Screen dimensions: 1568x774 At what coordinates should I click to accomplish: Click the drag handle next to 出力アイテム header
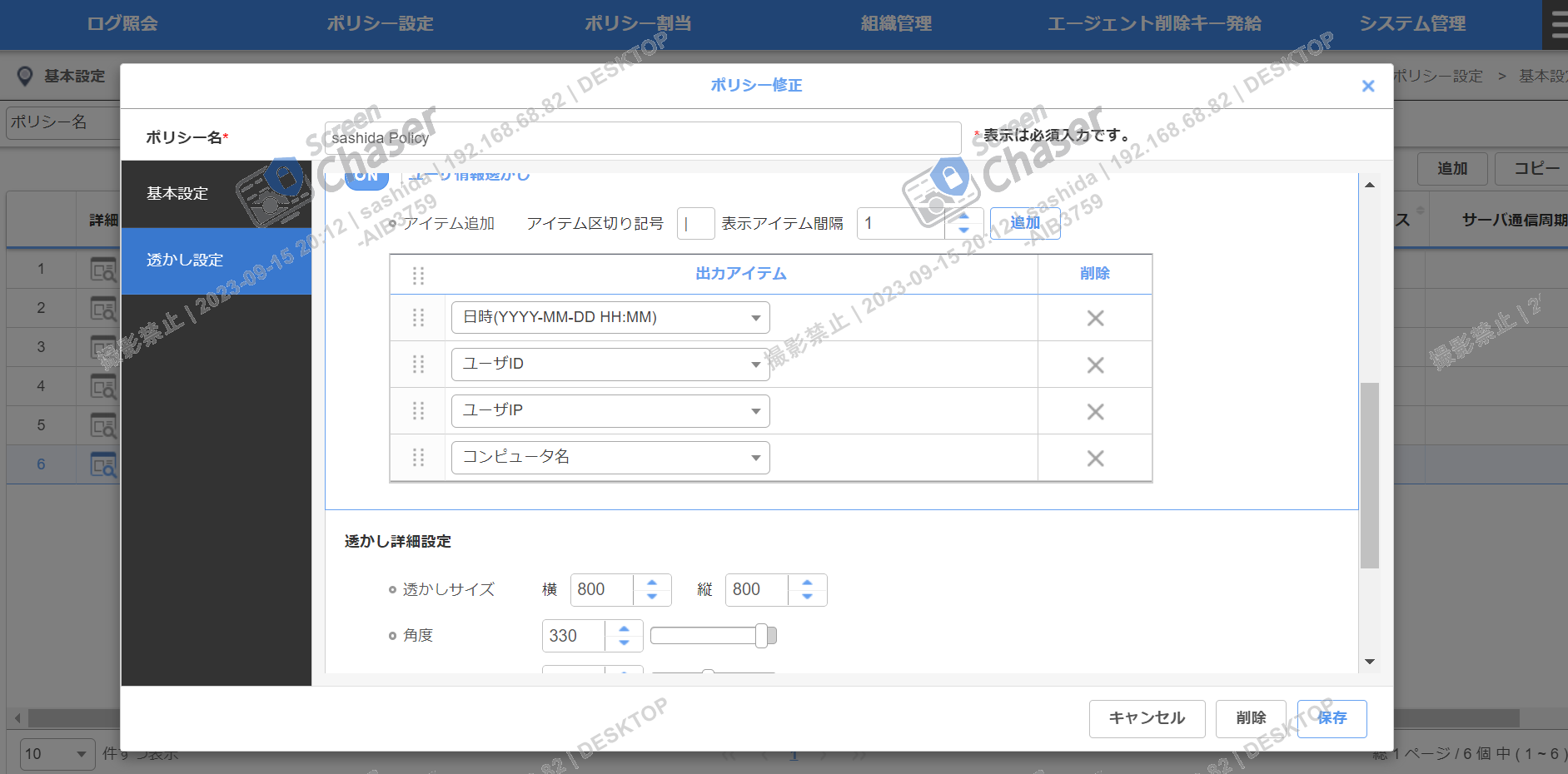pos(417,274)
